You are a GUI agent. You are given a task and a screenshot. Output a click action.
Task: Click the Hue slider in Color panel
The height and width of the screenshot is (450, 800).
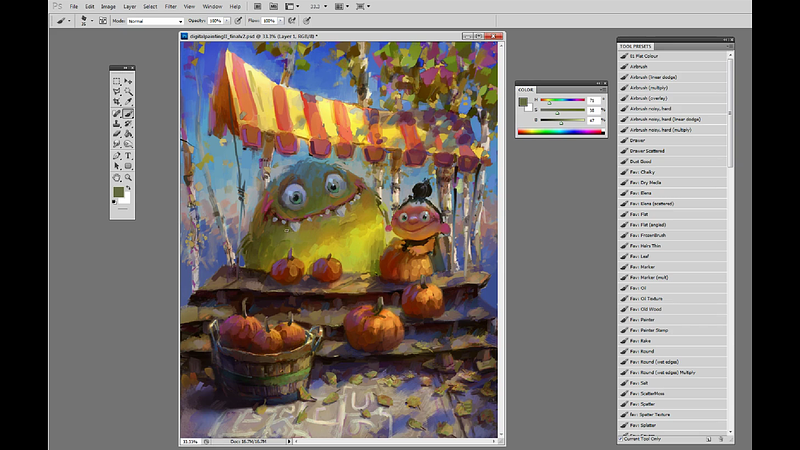click(564, 101)
